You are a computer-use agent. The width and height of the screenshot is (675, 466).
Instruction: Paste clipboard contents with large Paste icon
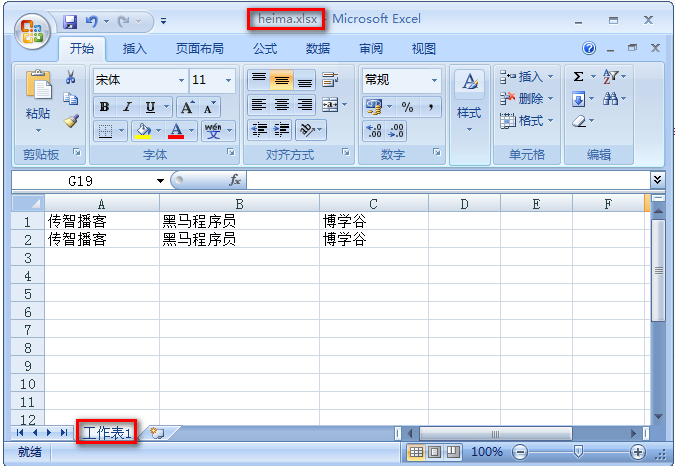(x=38, y=84)
